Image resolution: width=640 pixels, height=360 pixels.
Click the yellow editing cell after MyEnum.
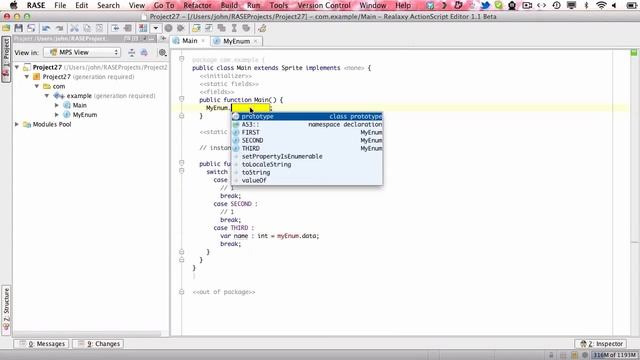pos(250,108)
